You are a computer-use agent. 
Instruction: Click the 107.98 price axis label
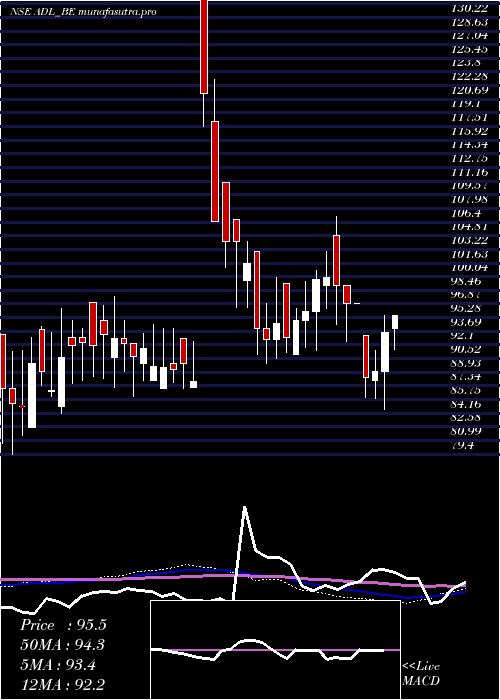coord(472,199)
